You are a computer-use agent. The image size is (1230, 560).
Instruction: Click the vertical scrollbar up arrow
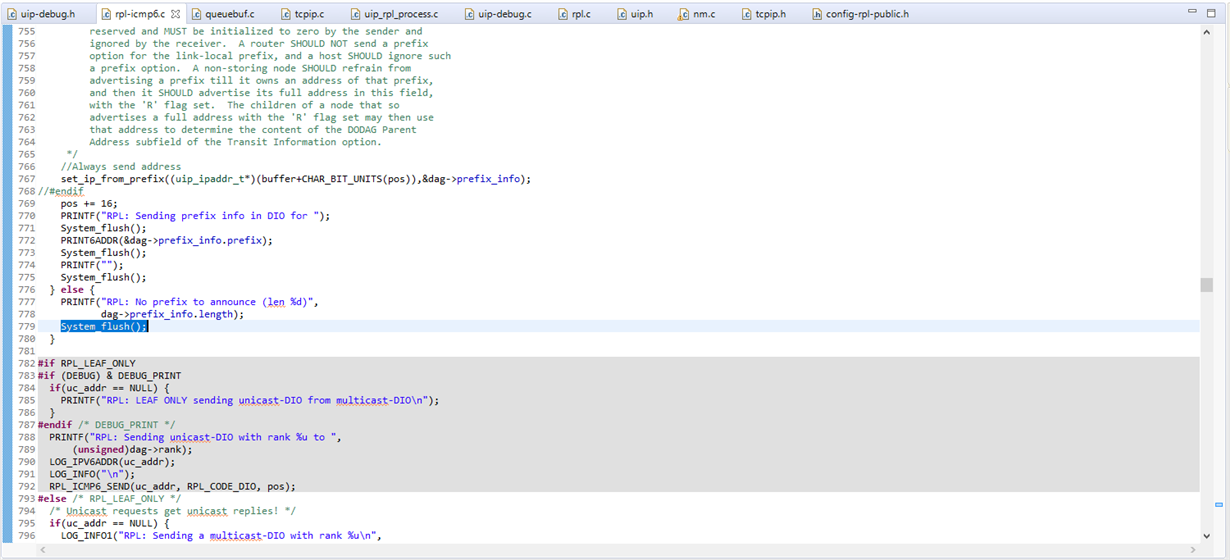[x=1207, y=31]
